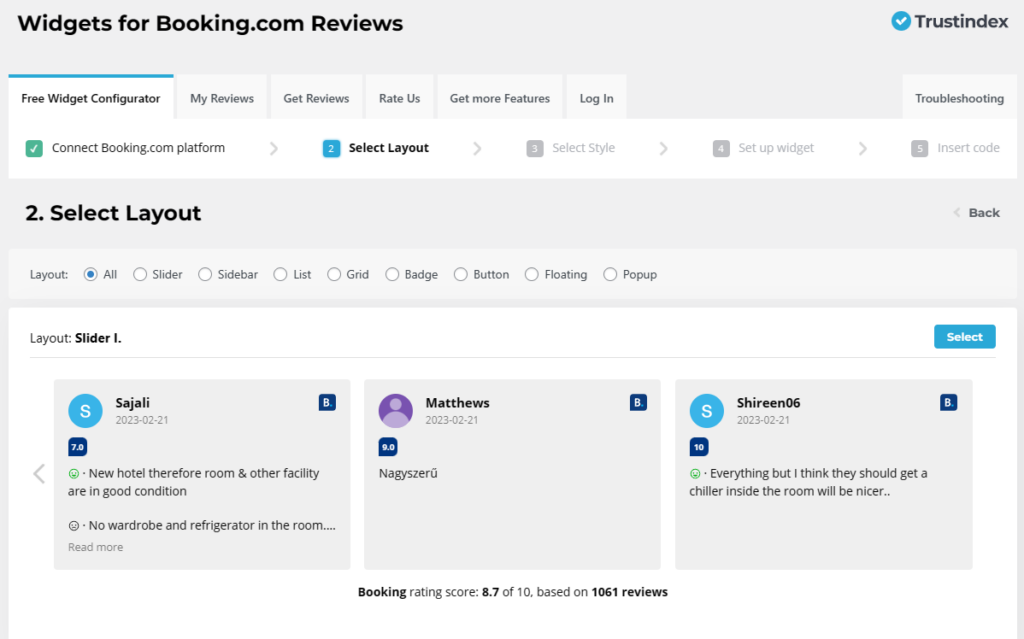
Task: Click the chevron after Connect Booking.com platform
Action: click(x=273, y=147)
